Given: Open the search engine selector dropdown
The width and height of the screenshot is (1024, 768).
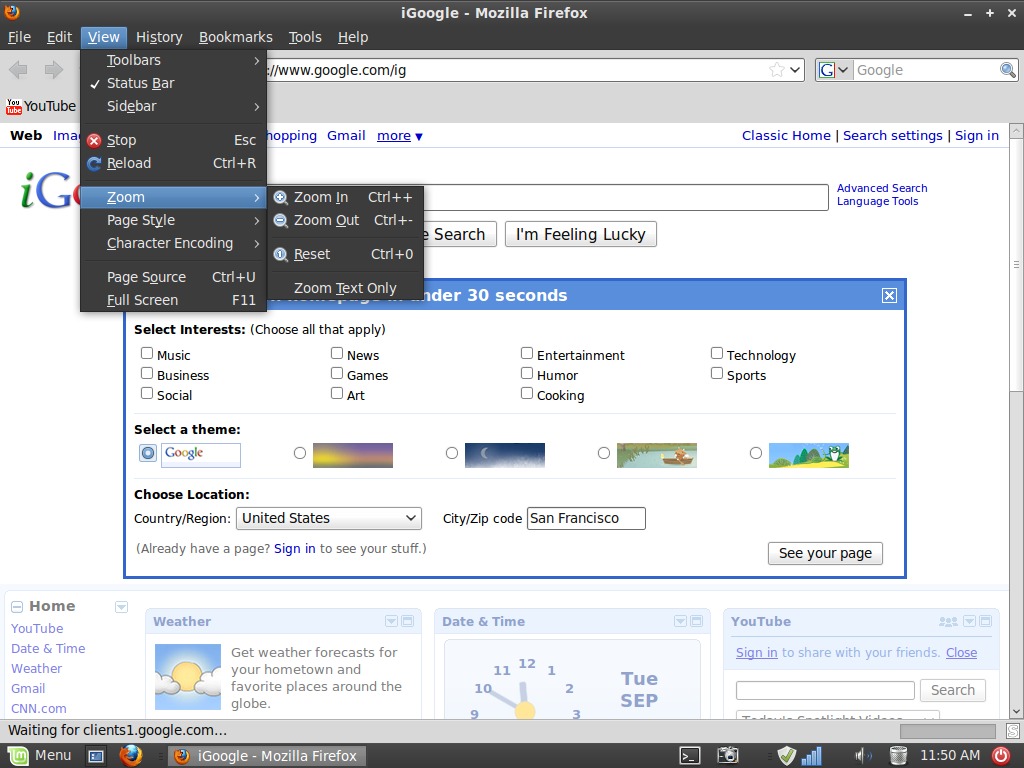Looking at the screenshot, I should (x=835, y=70).
